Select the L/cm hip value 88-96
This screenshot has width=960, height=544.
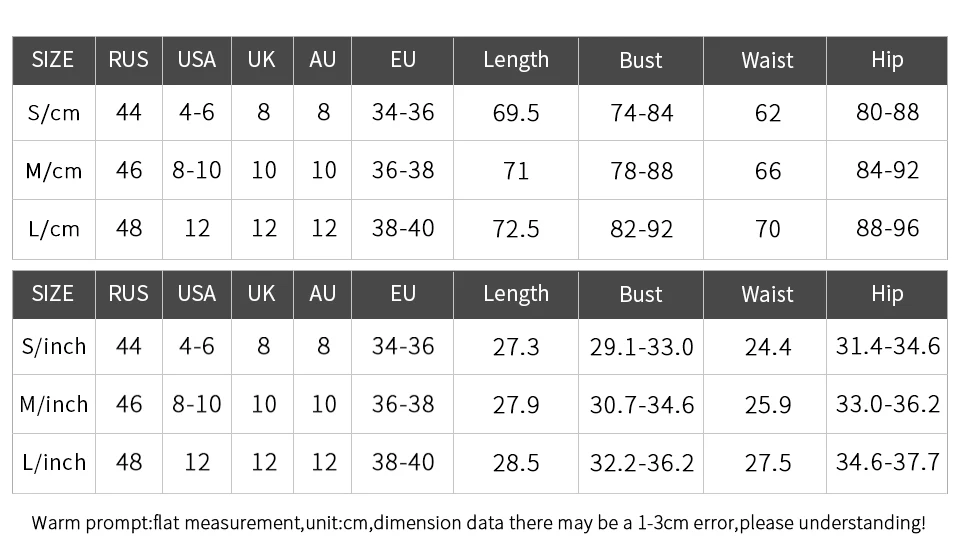pos(887,228)
